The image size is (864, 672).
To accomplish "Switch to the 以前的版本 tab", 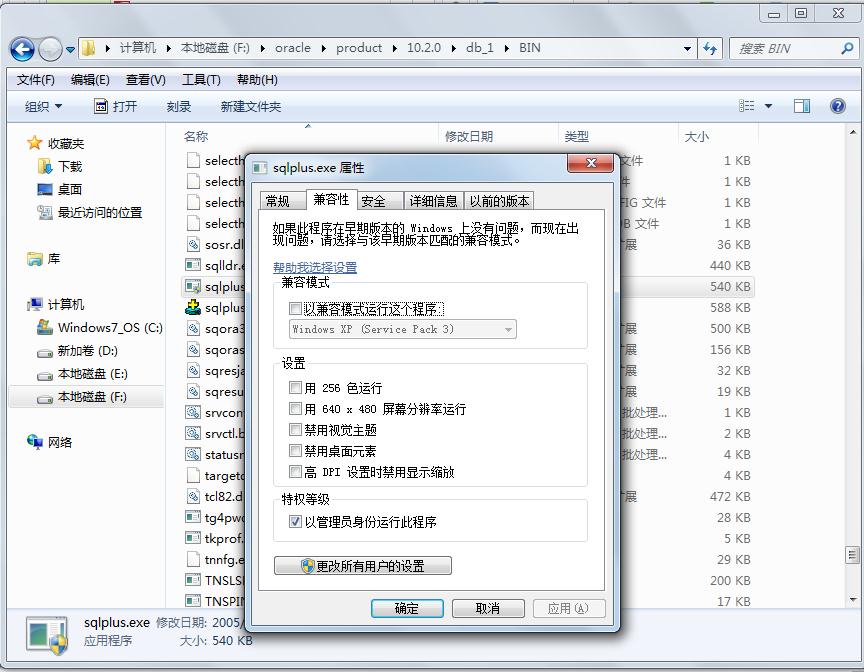I will tap(499, 201).
